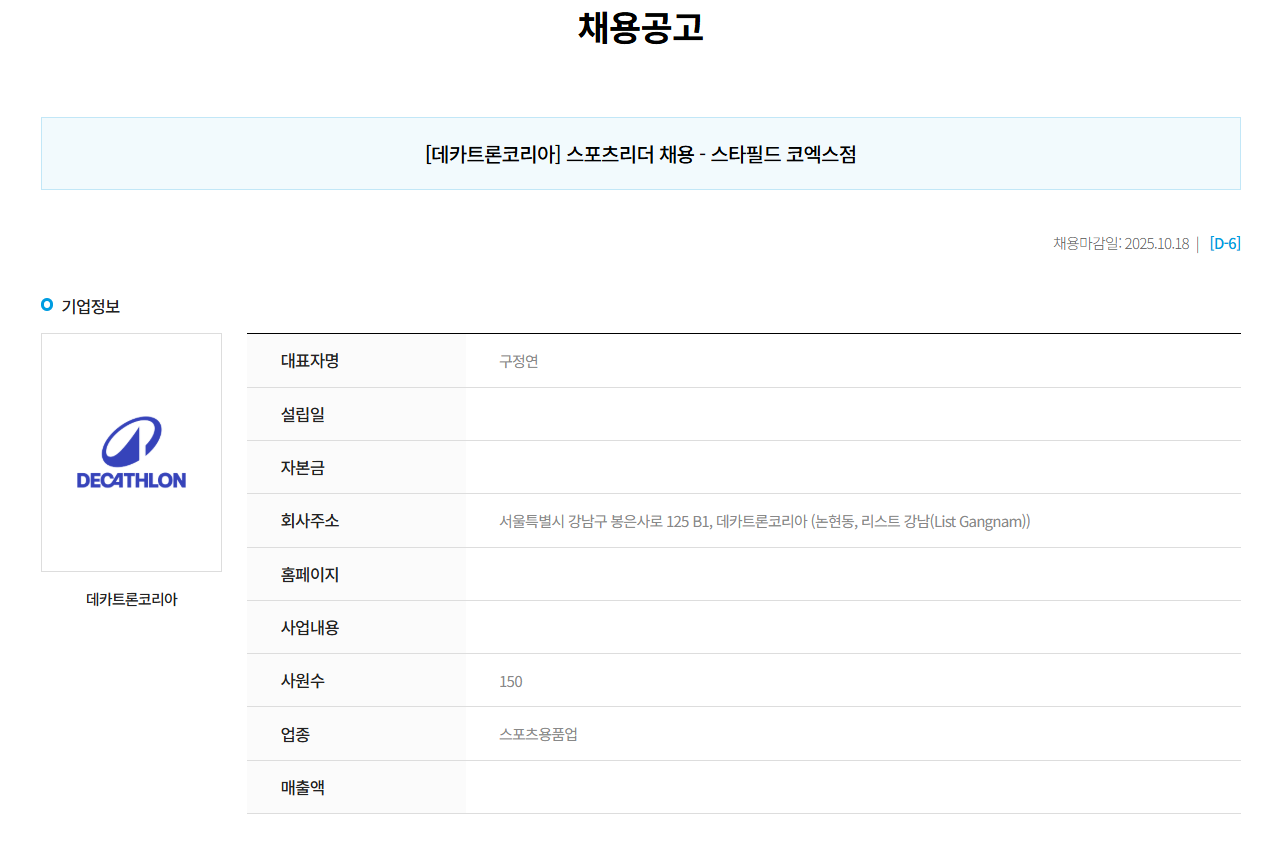This screenshot has height=847, width=1282.
Task: Click the Decathlon logo image
Action: point(131,452)
